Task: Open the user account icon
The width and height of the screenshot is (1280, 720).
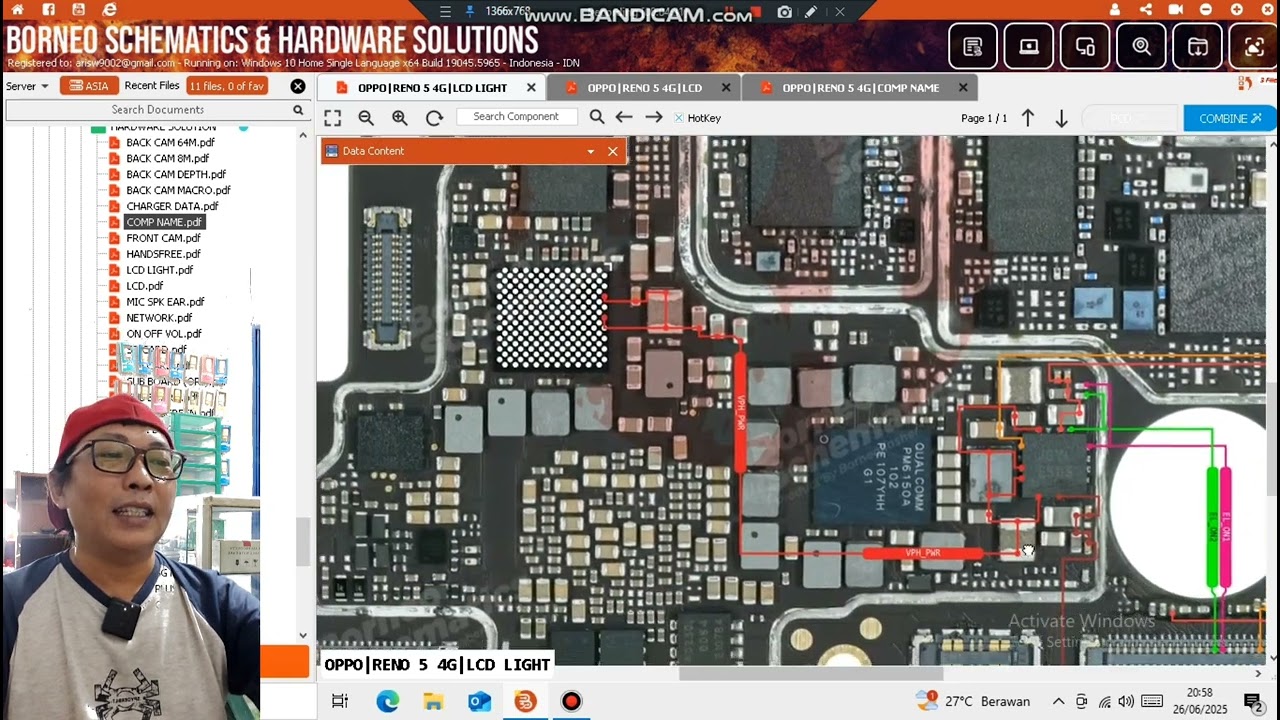Action: click(1115, 10)
